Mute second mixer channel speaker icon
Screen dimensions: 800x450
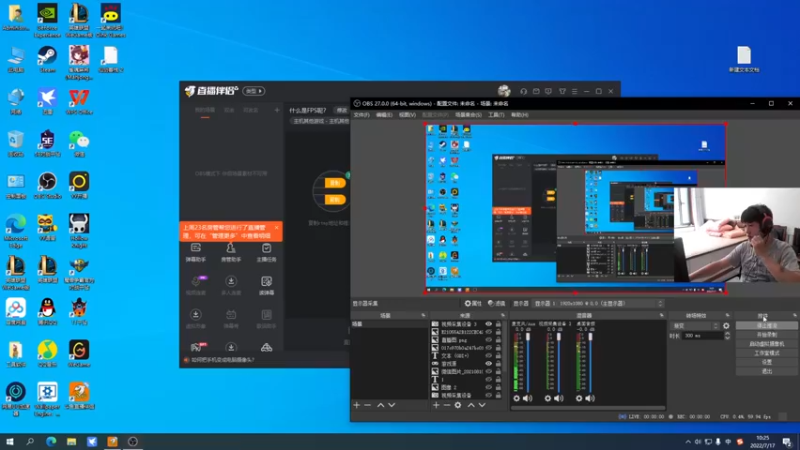click(559, 398)
